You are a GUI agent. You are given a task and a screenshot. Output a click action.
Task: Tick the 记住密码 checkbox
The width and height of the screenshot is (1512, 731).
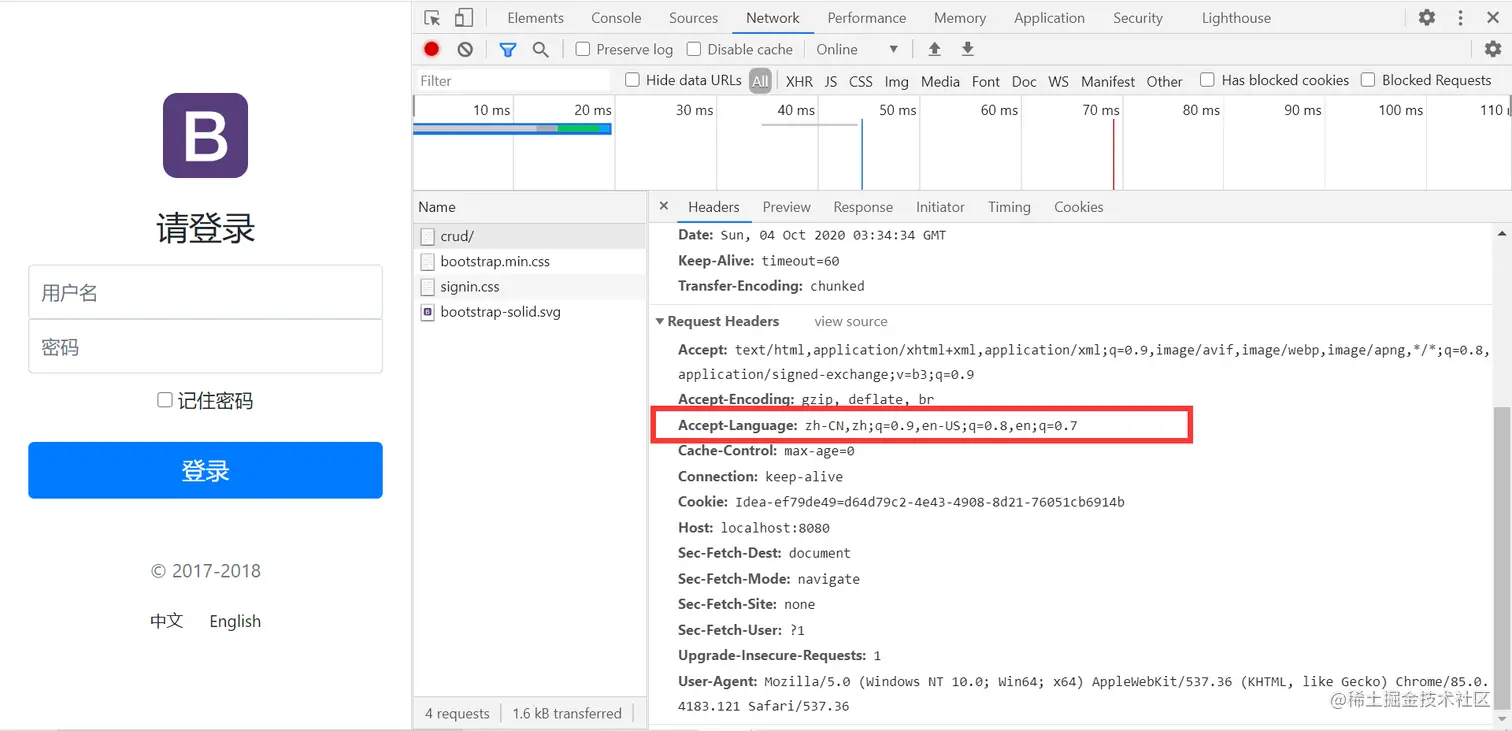pos(165,400)
